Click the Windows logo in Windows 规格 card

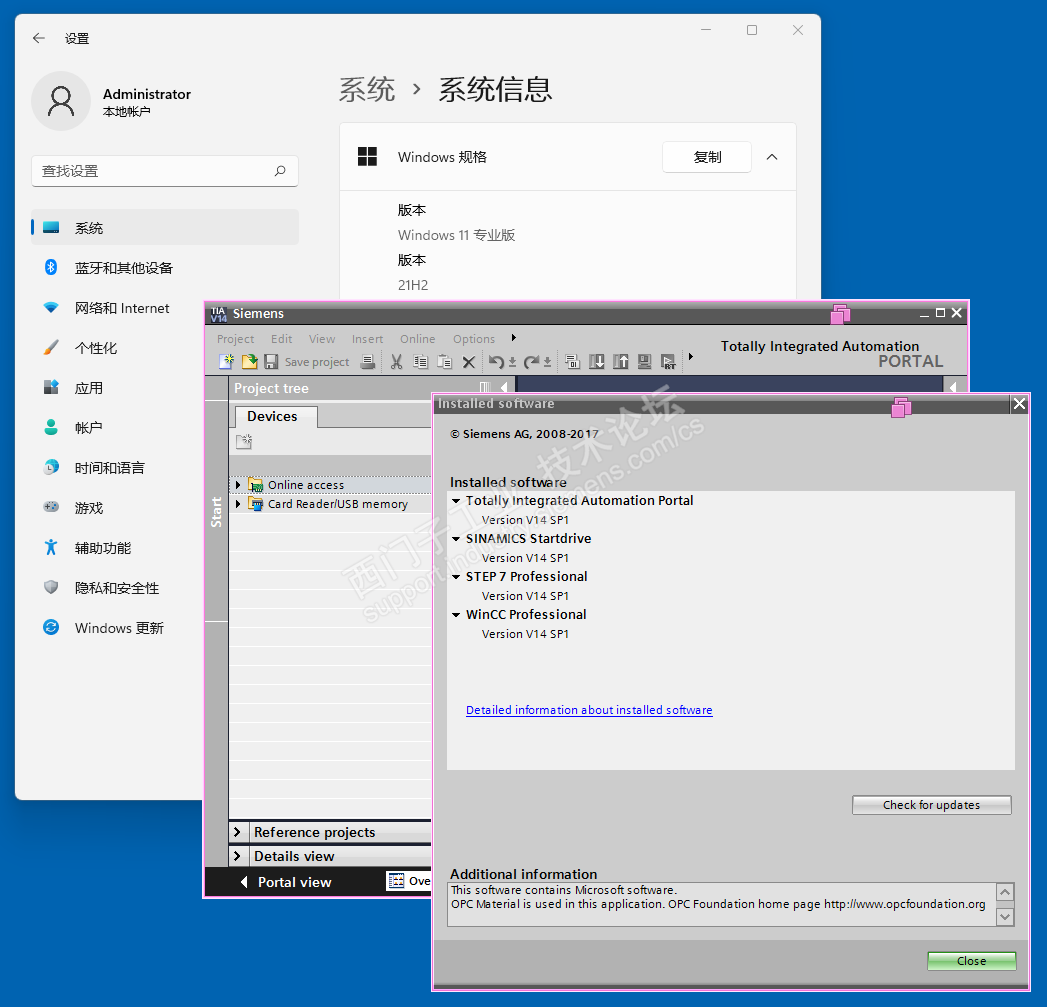tap(367, 157)
